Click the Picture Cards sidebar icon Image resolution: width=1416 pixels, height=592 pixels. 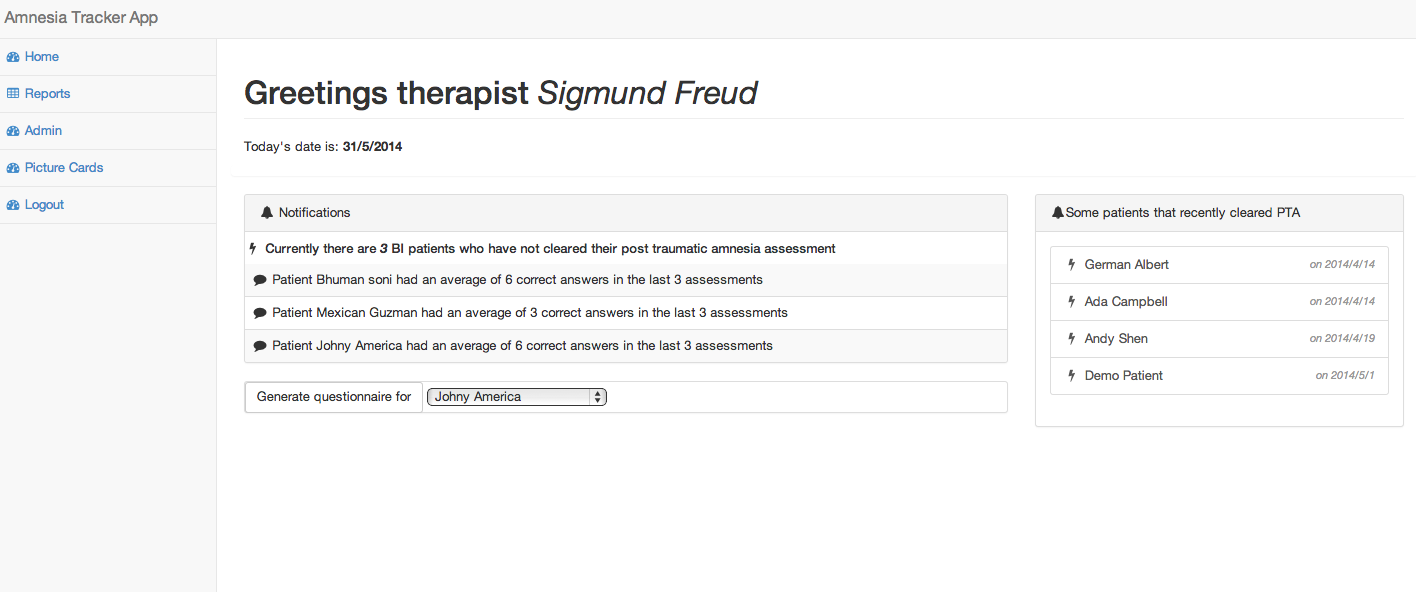tap(13, 168)
